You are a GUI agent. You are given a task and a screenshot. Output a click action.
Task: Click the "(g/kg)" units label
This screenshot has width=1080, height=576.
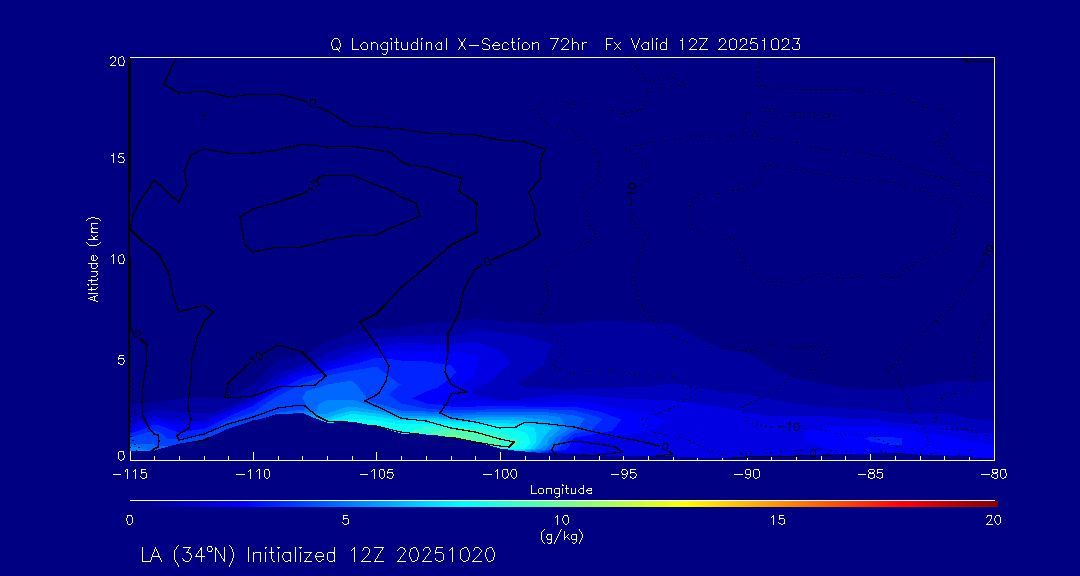561,536
